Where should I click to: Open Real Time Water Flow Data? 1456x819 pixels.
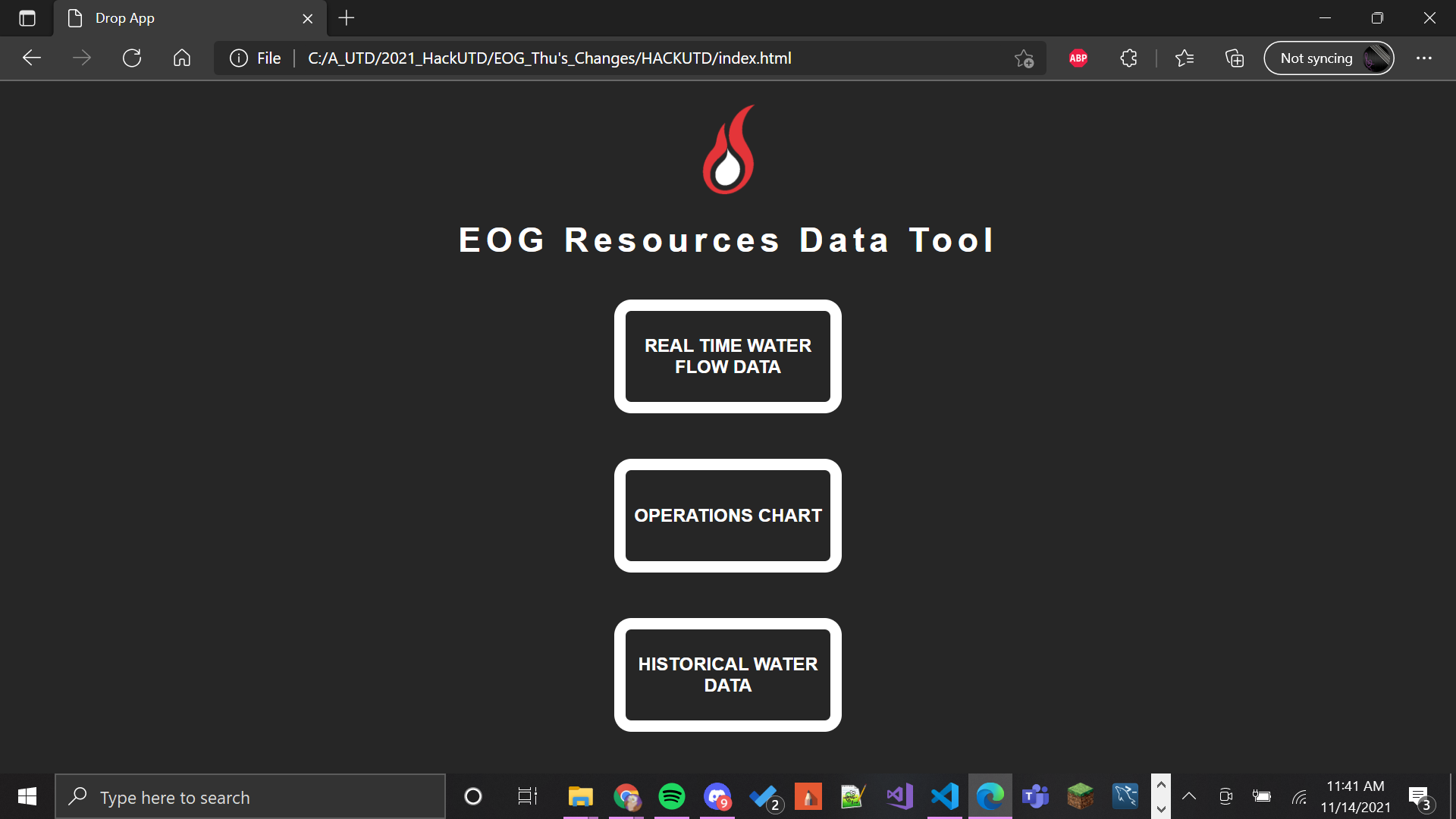pos(728,356)
